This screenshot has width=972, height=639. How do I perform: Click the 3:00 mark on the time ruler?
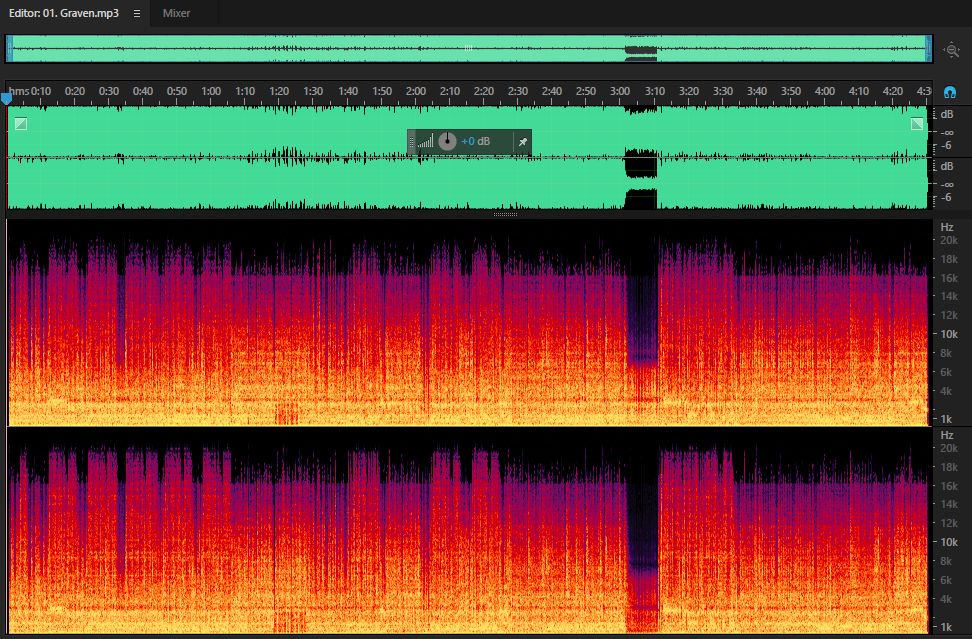tap(620, 91)
